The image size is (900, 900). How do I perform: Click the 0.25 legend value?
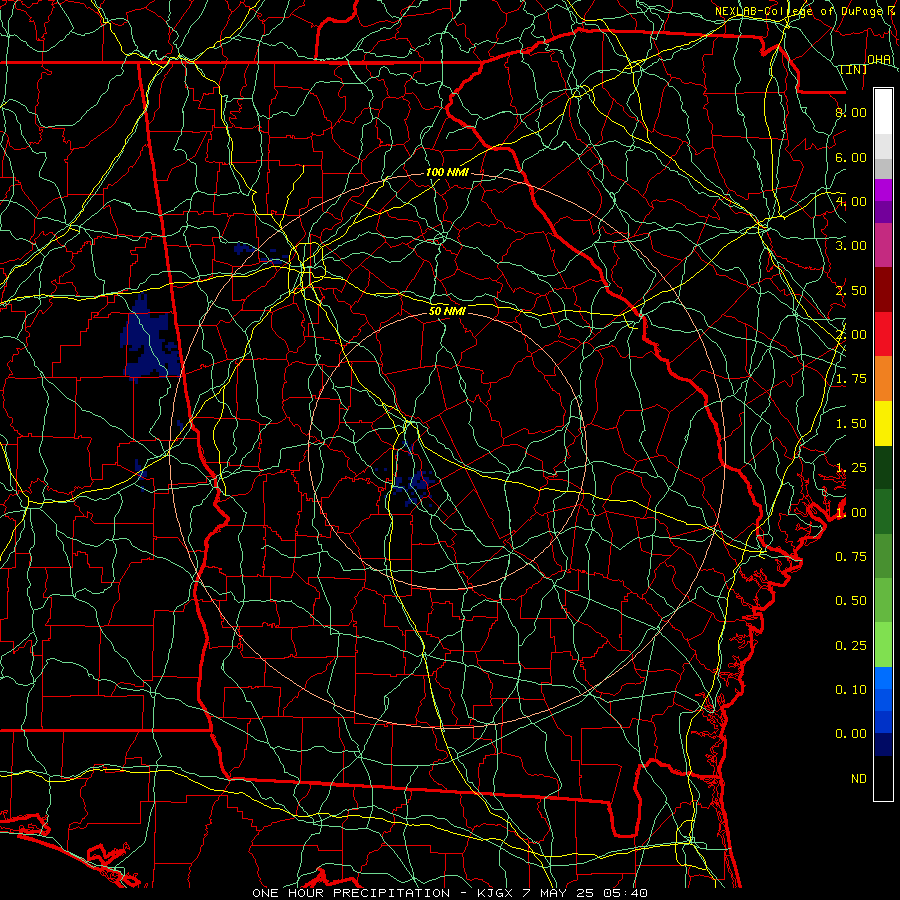point(851,646)
